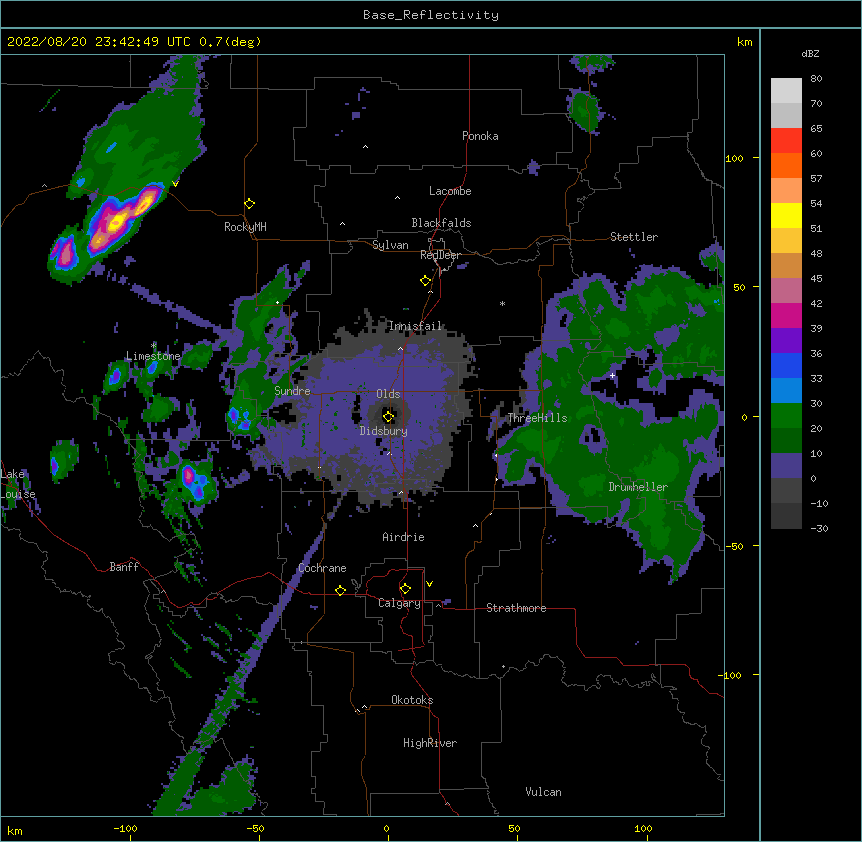Click the Ponoka city label

coord(480,136)
